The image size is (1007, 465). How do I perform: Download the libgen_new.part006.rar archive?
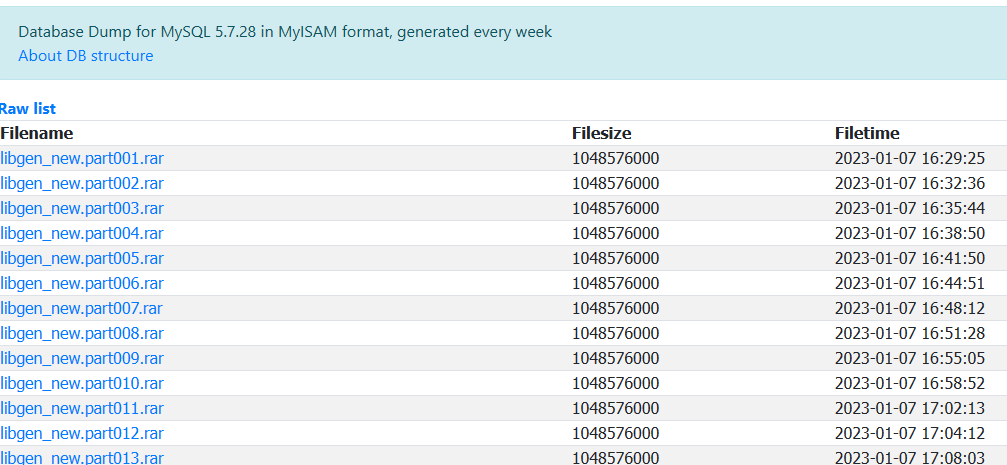[82, 283]
